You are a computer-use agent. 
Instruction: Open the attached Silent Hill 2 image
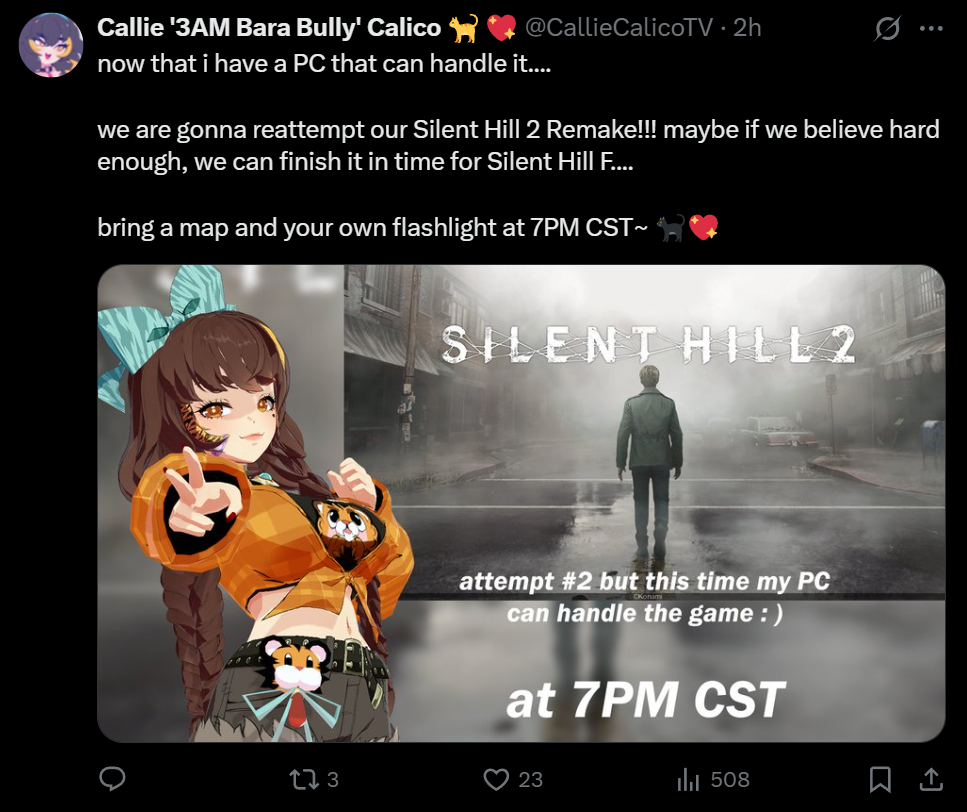pyautogui.click(x=521, y=503)
